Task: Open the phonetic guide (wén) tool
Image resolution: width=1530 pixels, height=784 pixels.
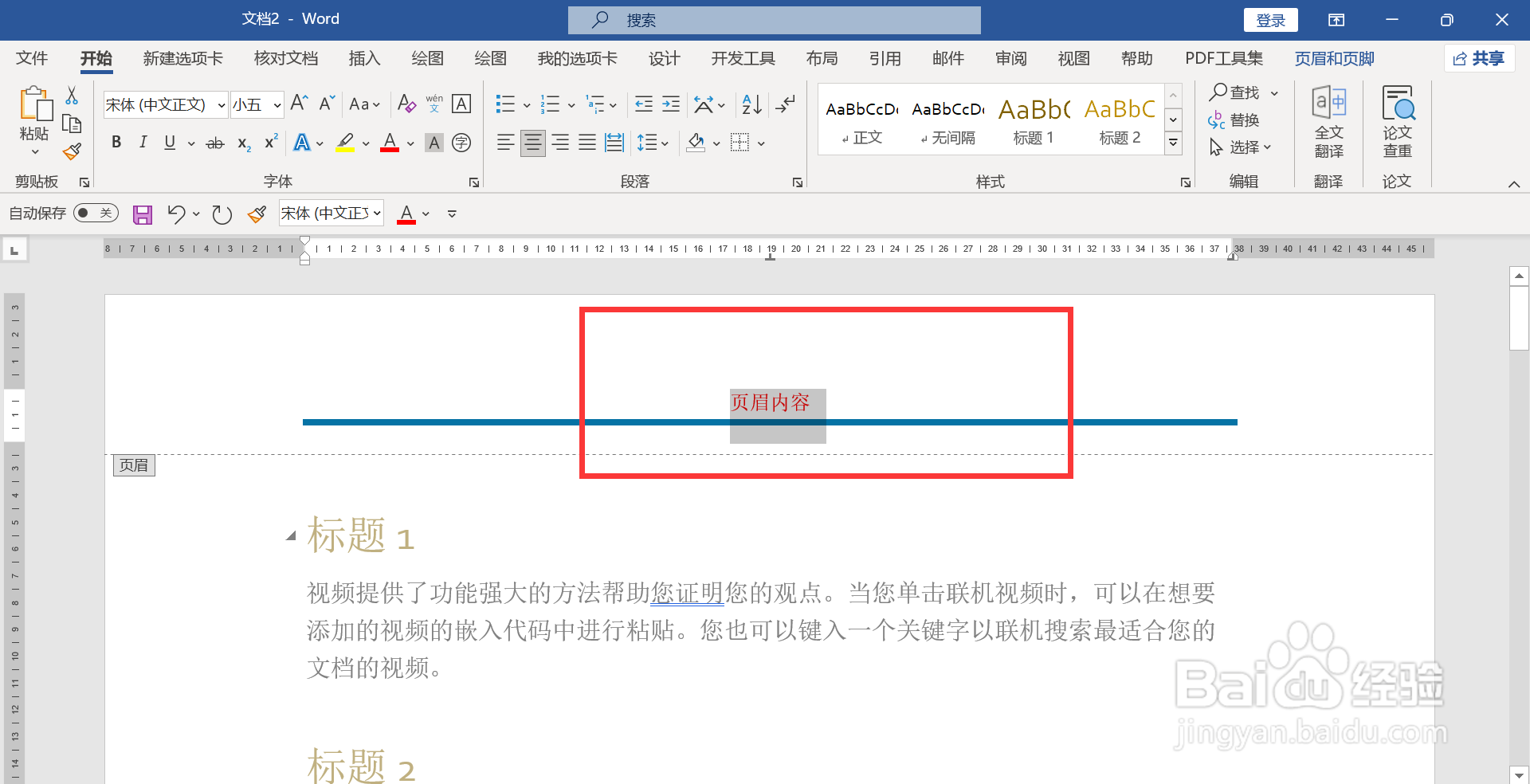Action: point(434,104)
